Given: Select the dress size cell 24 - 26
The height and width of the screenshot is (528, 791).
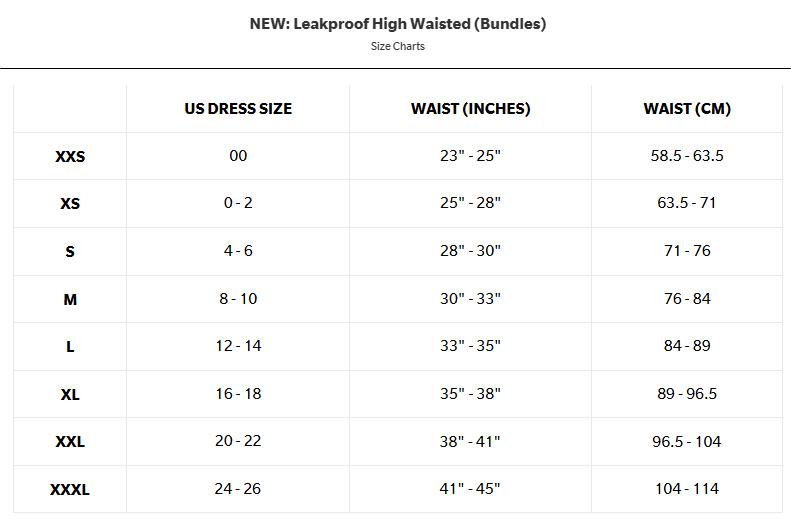Looking at the screenshot, I should click(238, 489).
